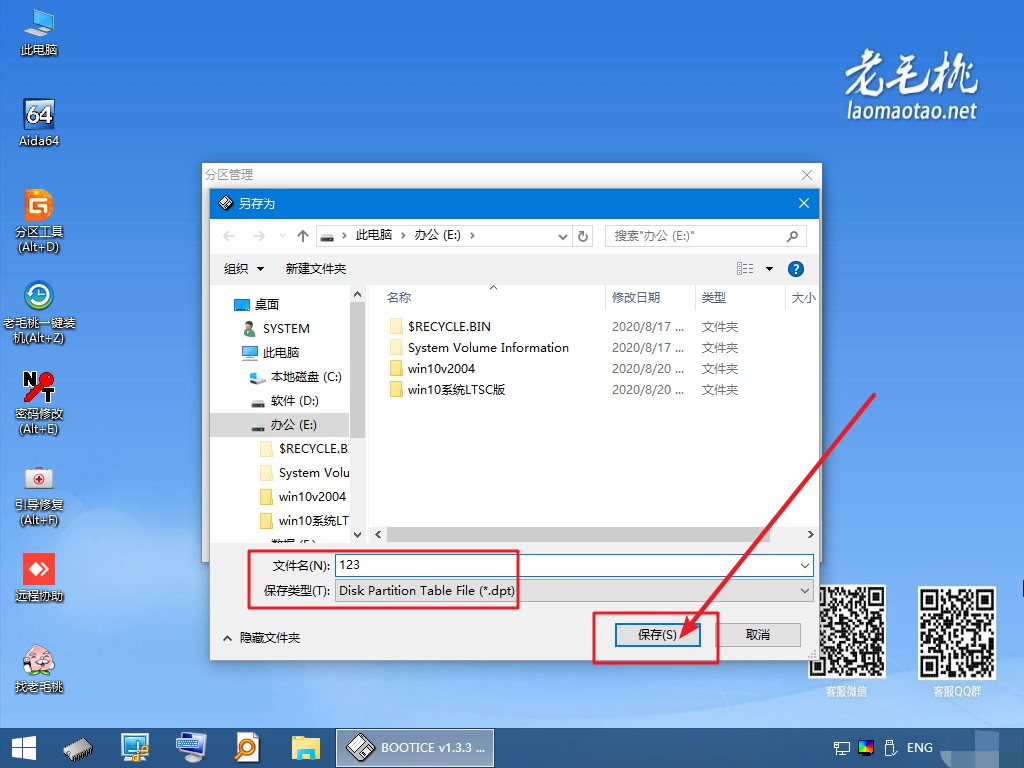Open recent locations dropdown arrow
Image resolution: width=1024 pixels, height=768 pixels.
coord(282,236)
